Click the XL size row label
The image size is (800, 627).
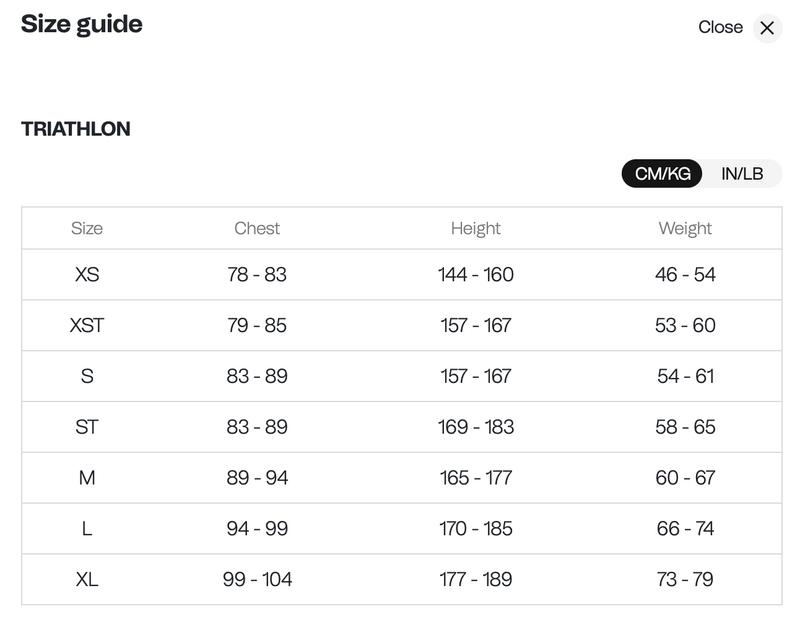pyautogui.click(x=87, y=580)
